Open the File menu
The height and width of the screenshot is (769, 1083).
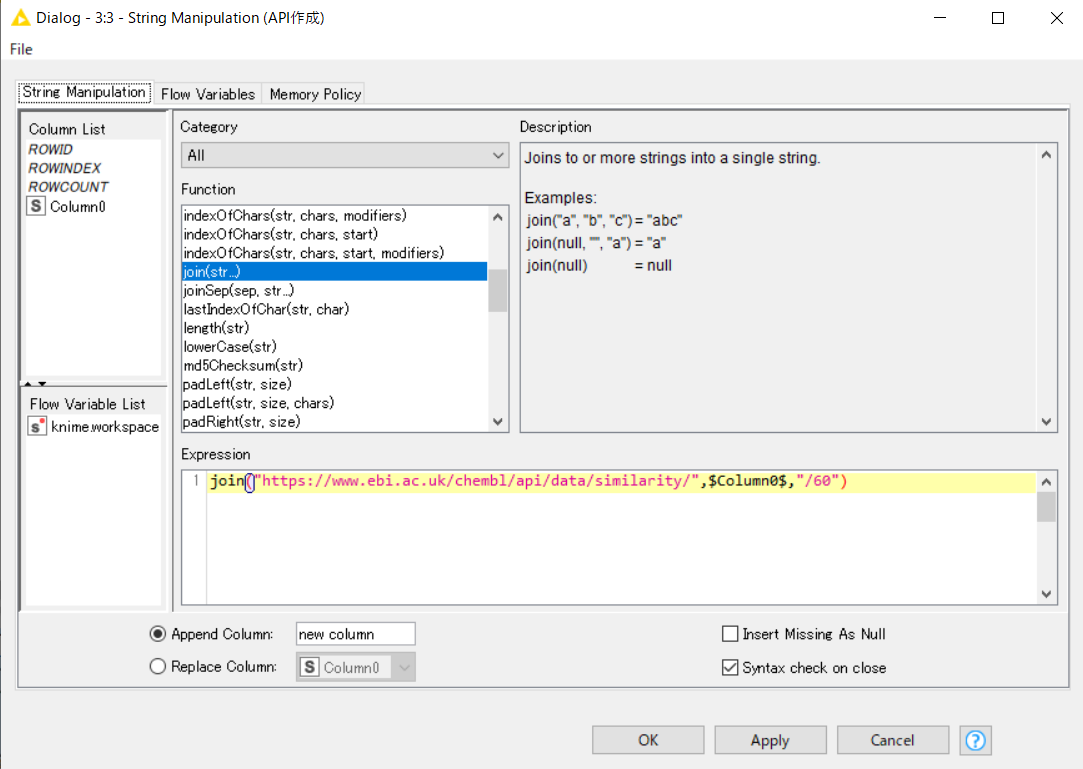tap(20, 48)
